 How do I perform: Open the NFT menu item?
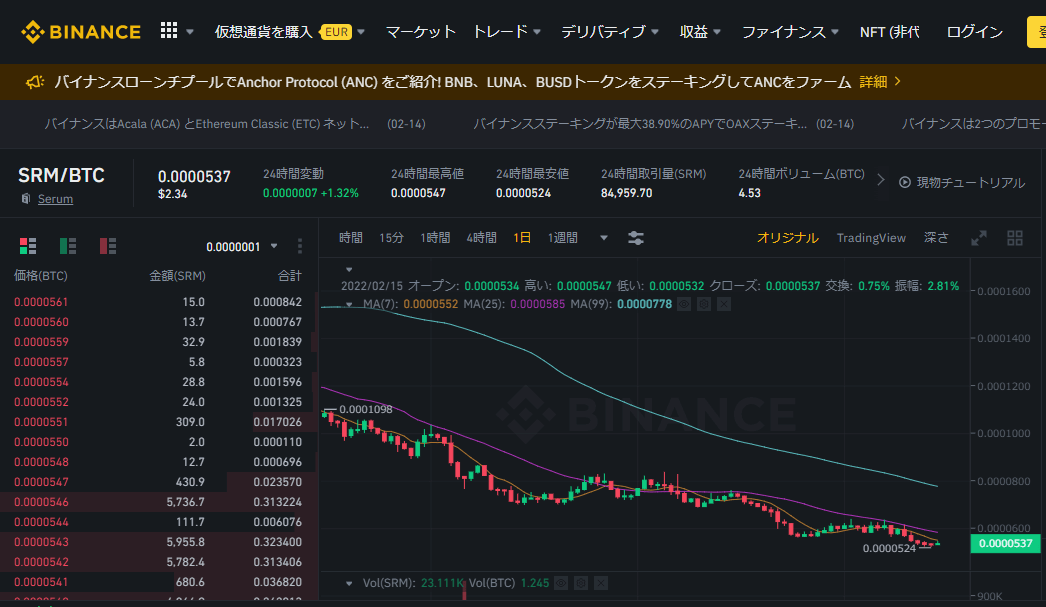[889, 31]
